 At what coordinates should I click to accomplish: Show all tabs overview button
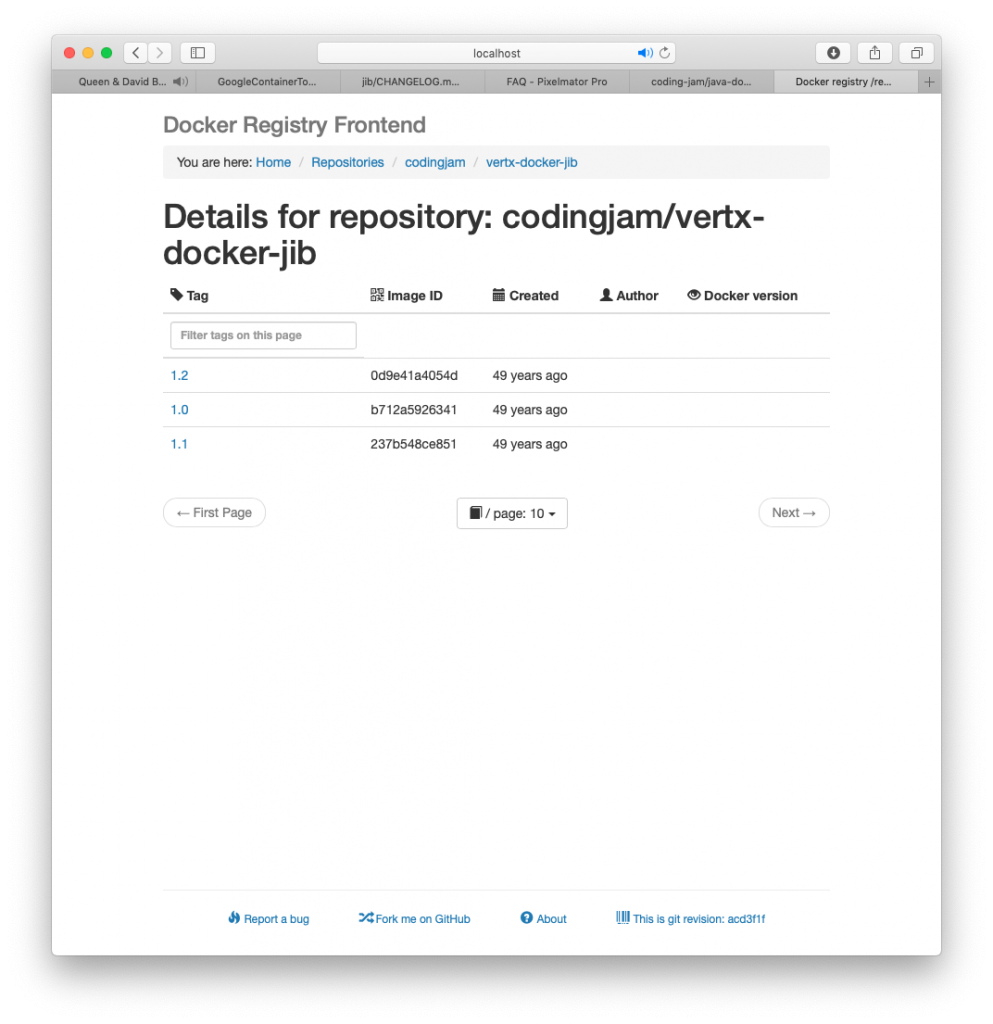click(917, 53)
